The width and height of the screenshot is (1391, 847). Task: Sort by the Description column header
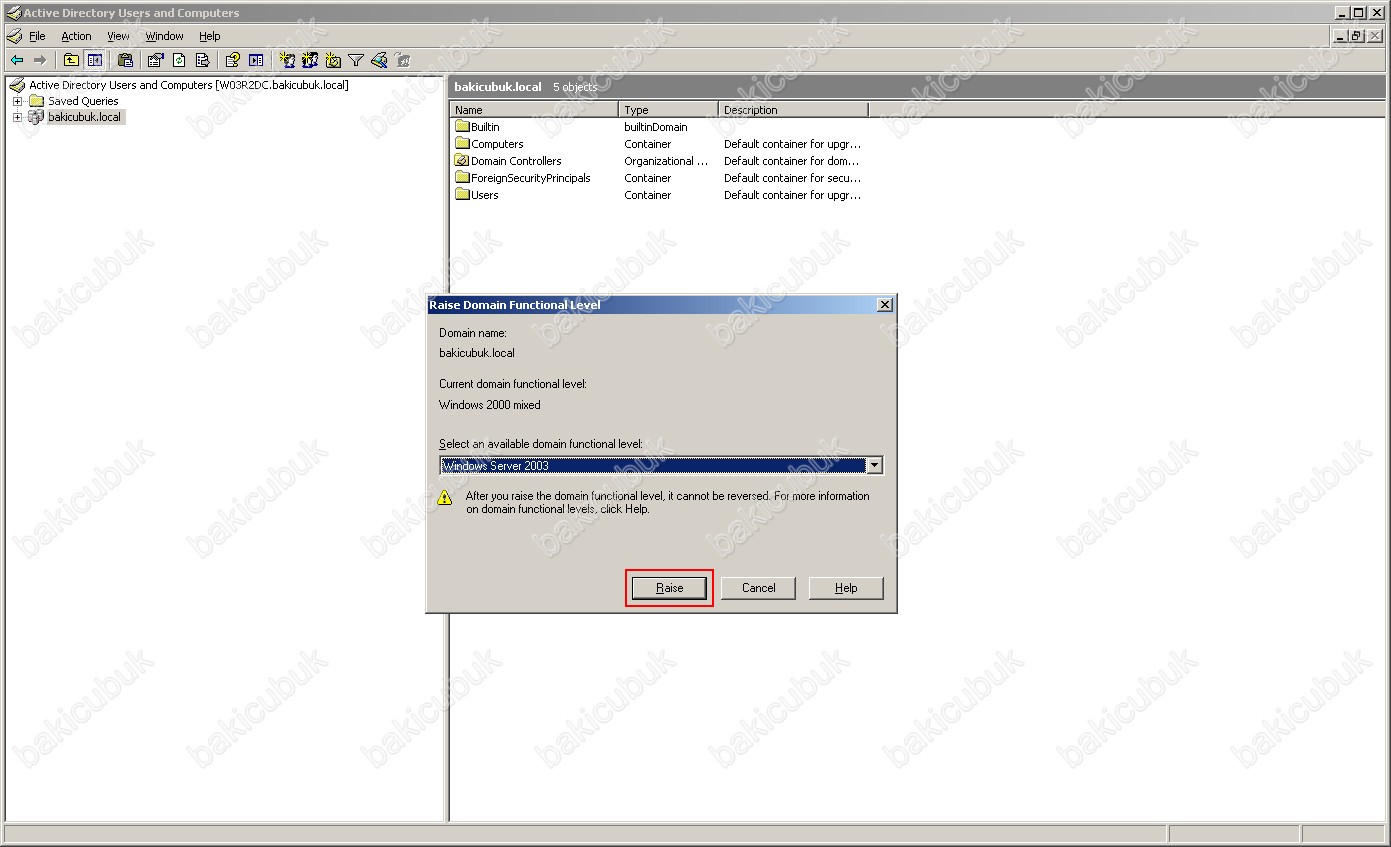tap(793, 110)
